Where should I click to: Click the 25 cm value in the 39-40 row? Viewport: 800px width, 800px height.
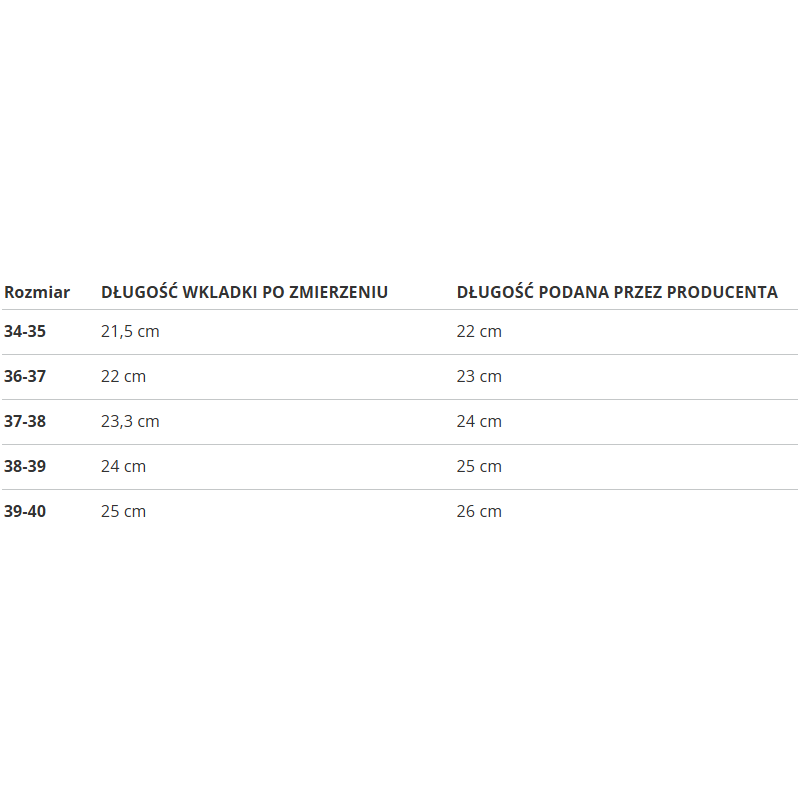(x=123, y=511)
